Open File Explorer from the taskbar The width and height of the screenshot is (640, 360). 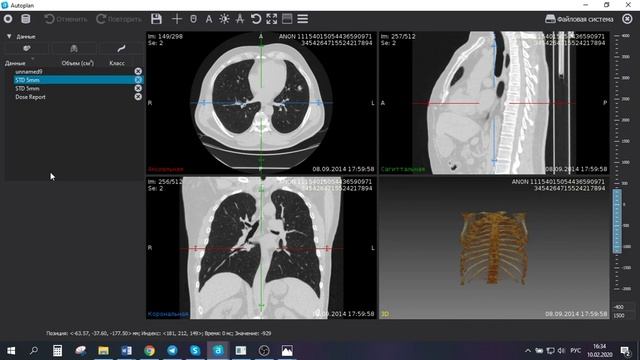103,351
